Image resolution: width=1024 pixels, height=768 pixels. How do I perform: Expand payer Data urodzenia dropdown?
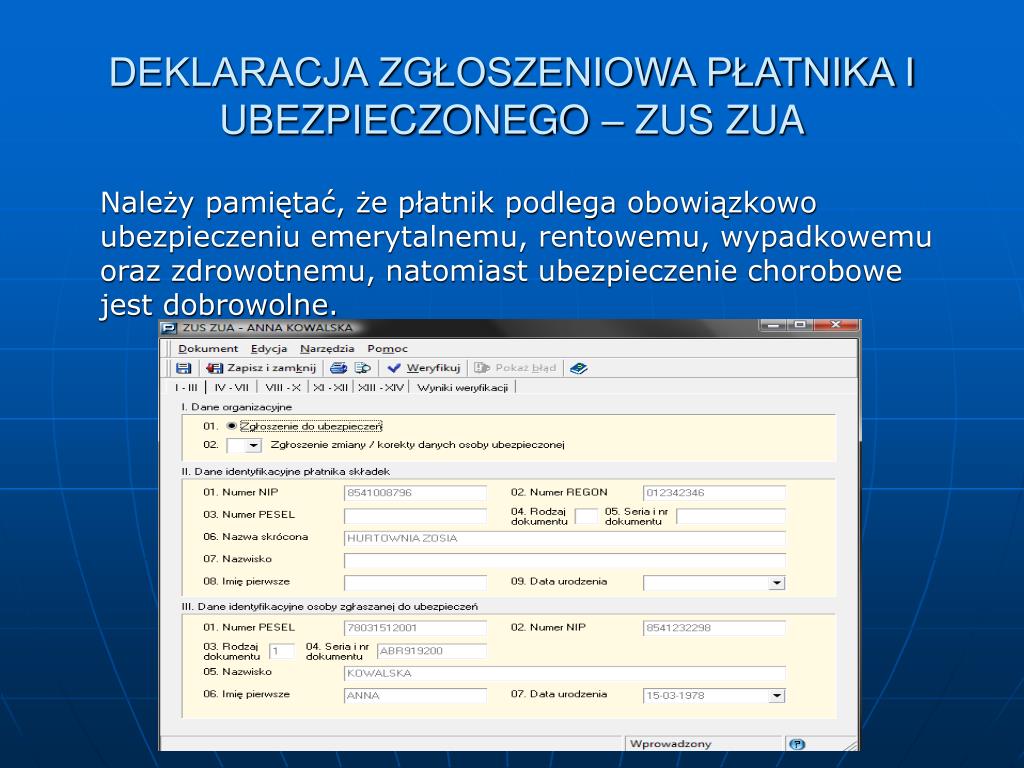click(x=776, y=583)
